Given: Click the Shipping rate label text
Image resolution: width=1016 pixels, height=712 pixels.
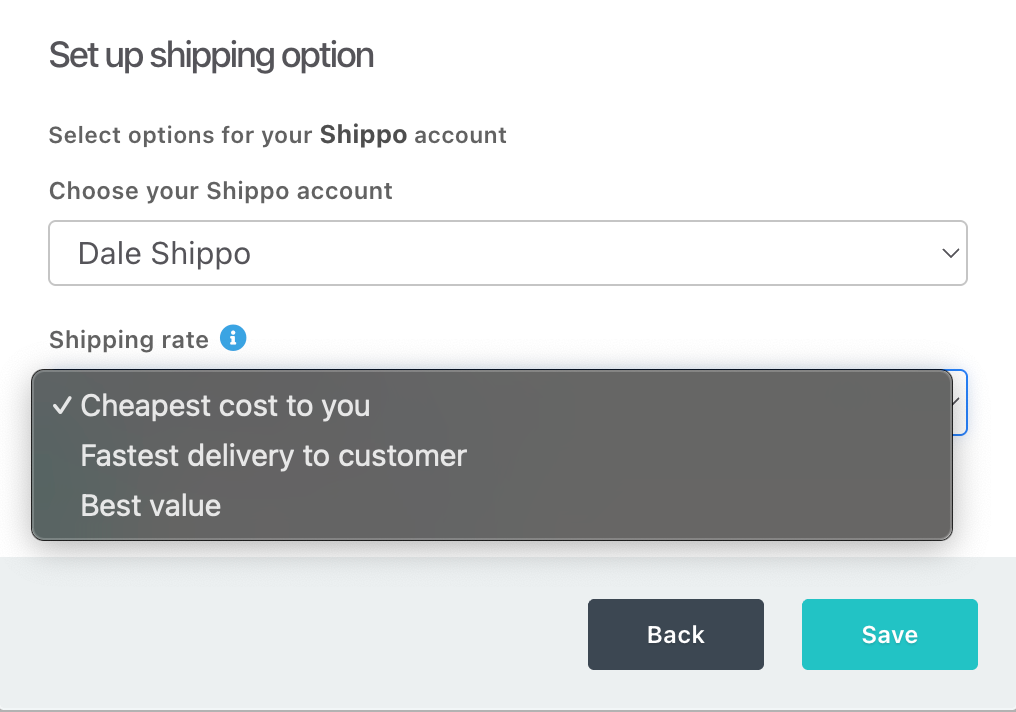Looking at the screenshot, I should 128,340.
